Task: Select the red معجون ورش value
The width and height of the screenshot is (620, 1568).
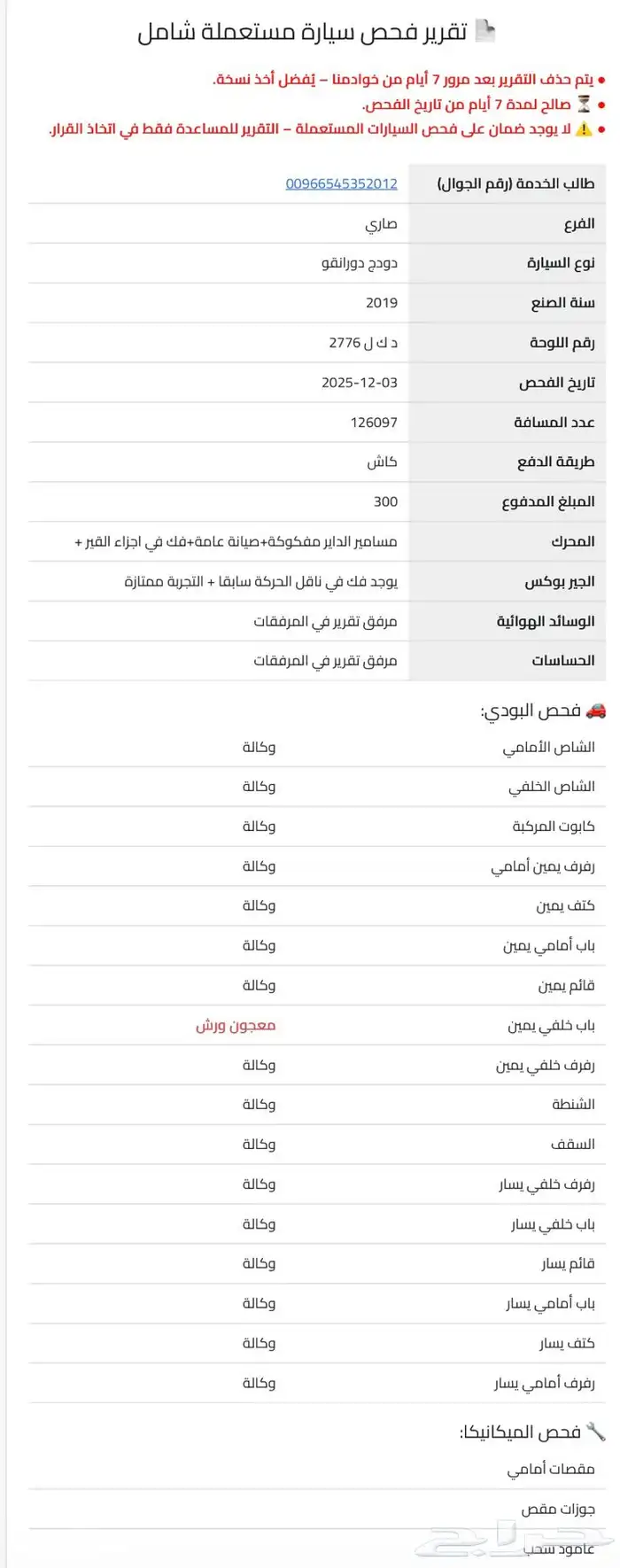Action: 236,1025
